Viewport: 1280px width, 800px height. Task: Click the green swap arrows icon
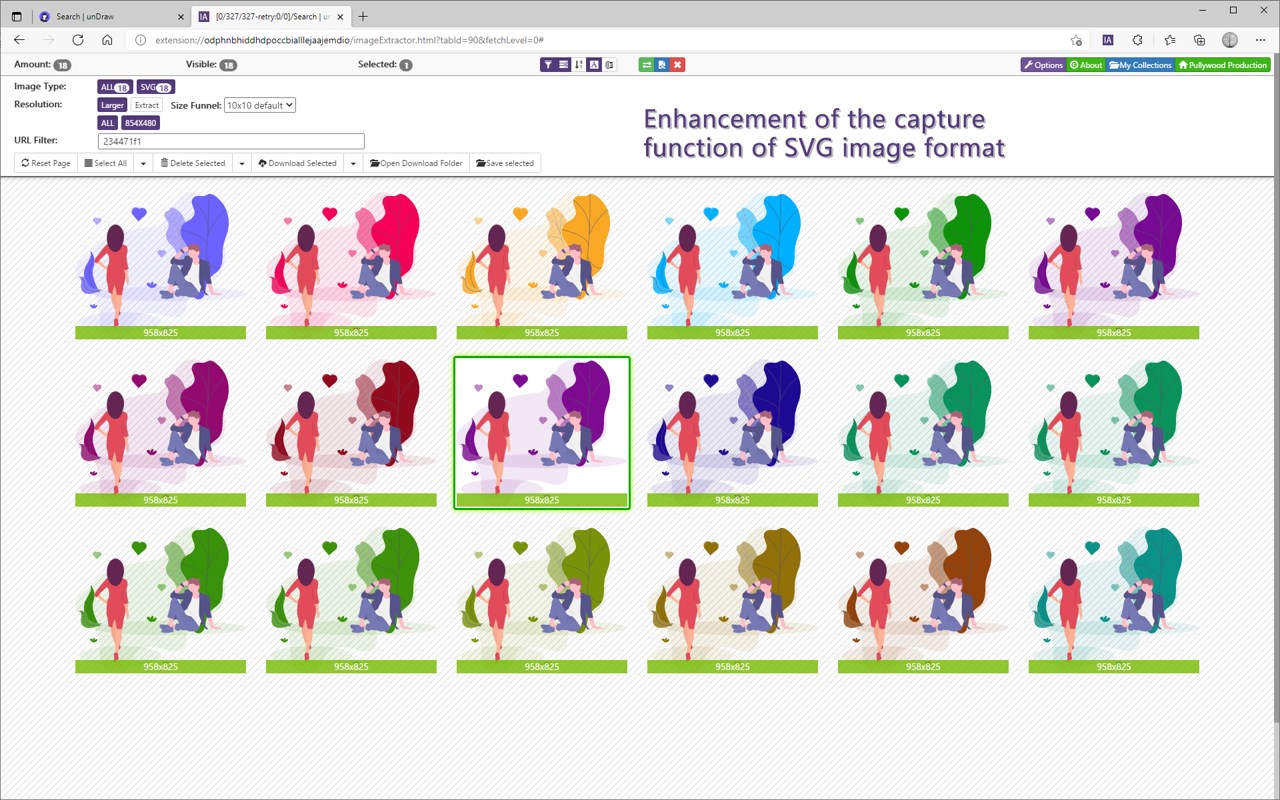coord(647,65)
